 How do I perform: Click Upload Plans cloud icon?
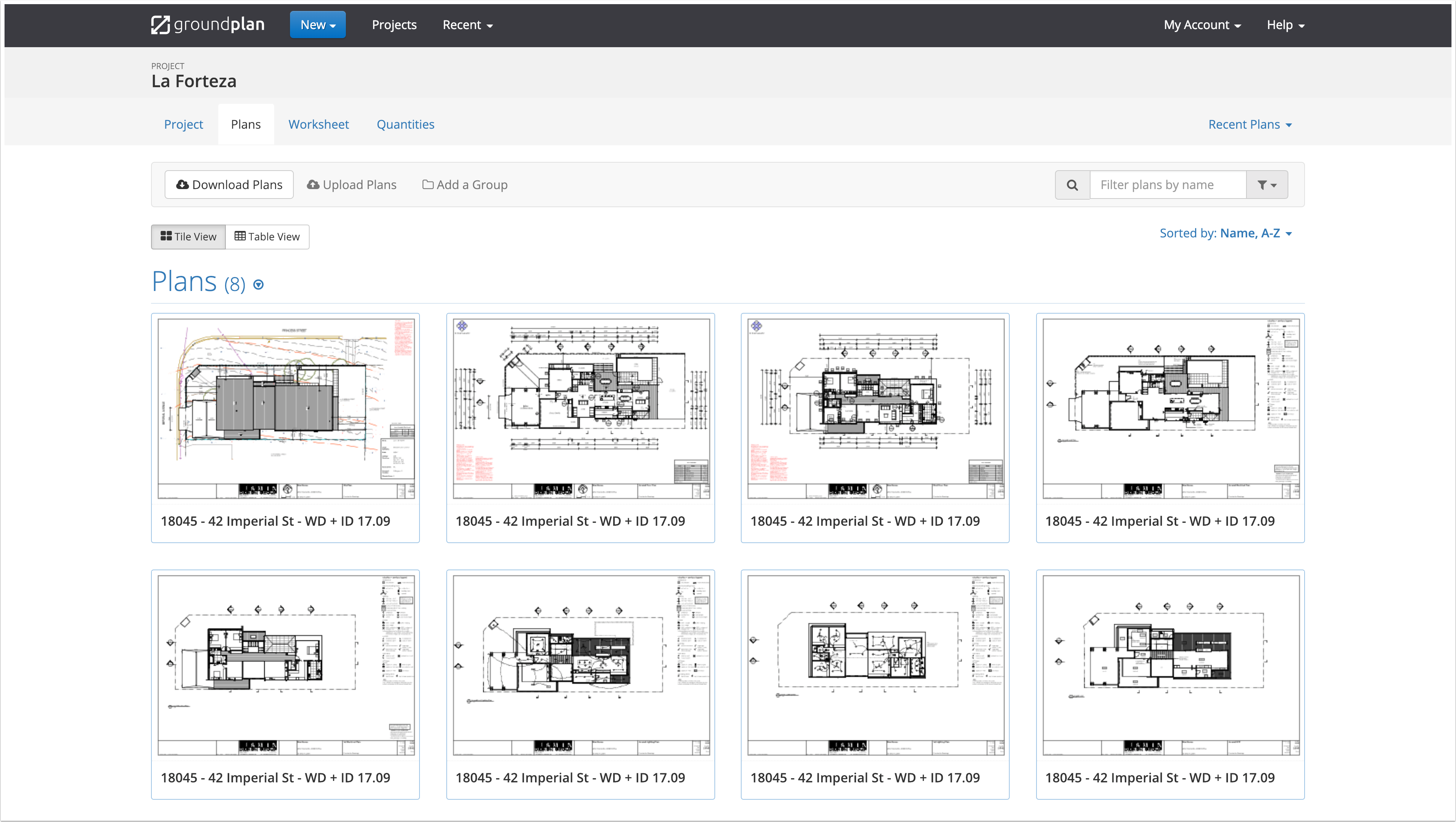point(313,185)
